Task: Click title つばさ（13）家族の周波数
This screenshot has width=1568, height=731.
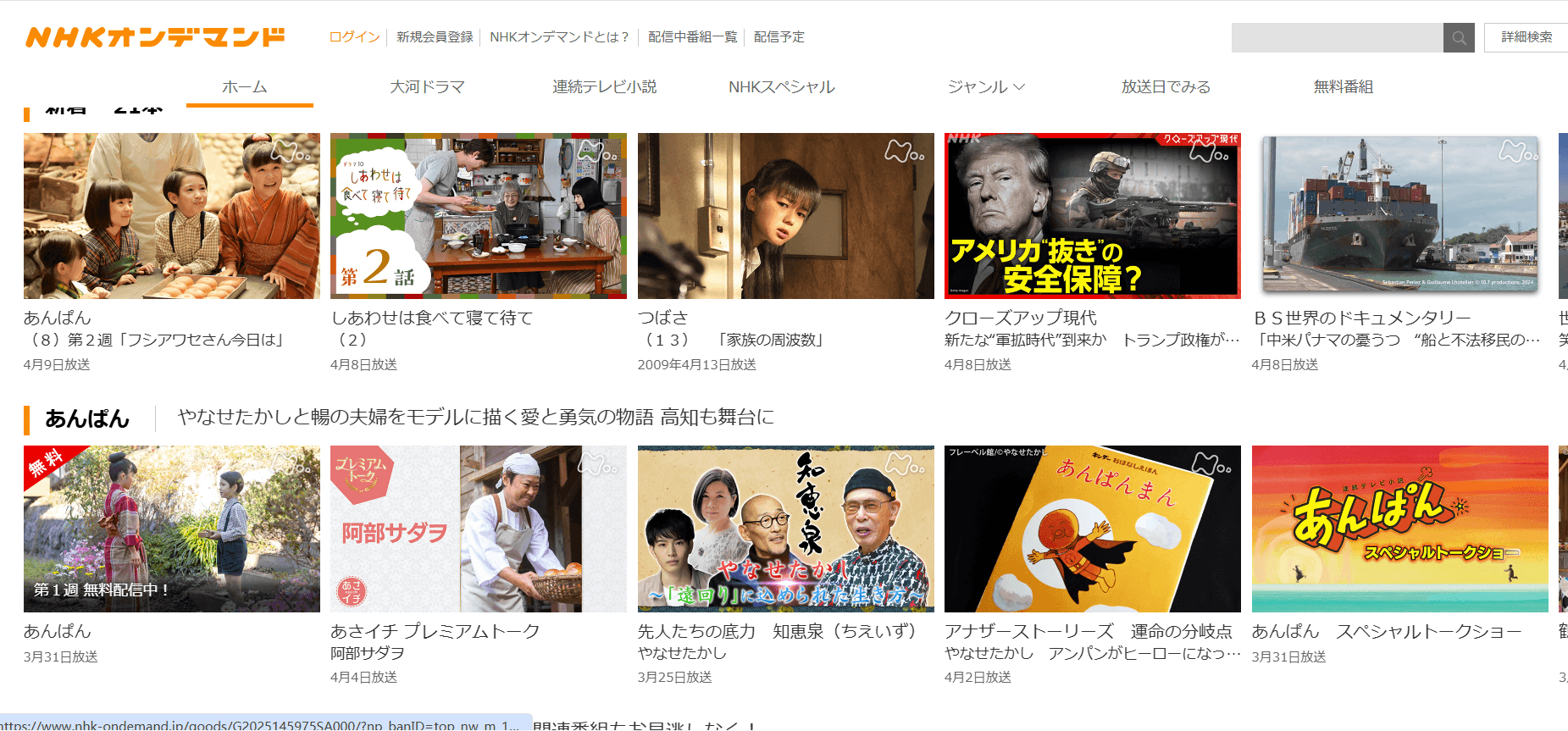Action: pos(734,329)
